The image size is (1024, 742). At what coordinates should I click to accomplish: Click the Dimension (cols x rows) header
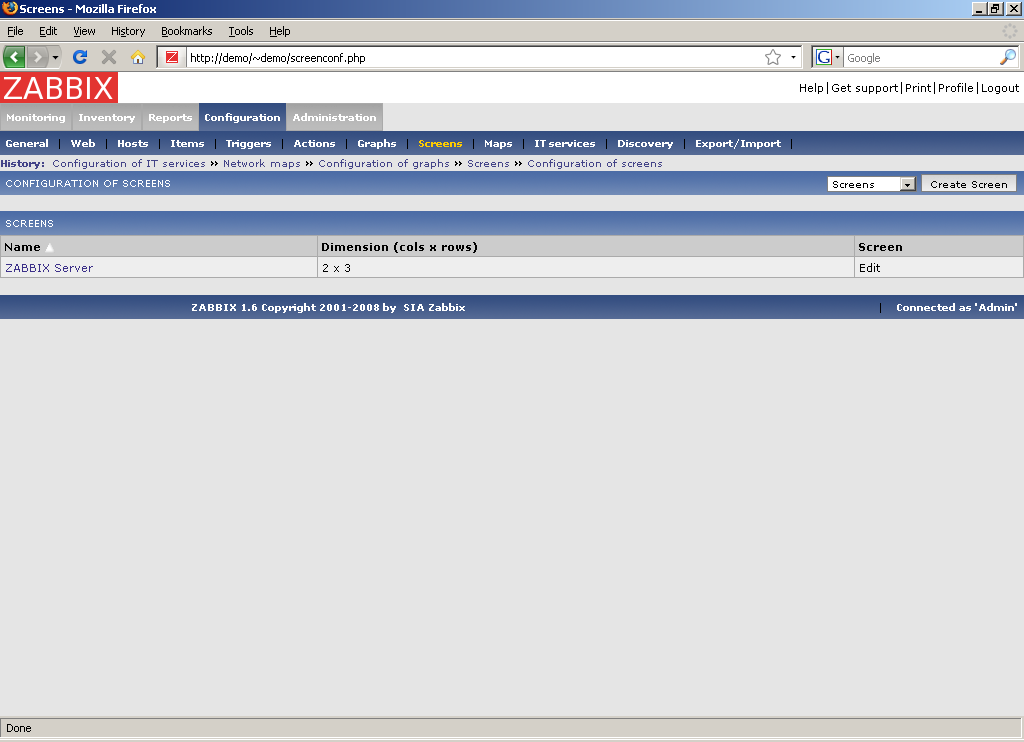click(x=399, y=247)
